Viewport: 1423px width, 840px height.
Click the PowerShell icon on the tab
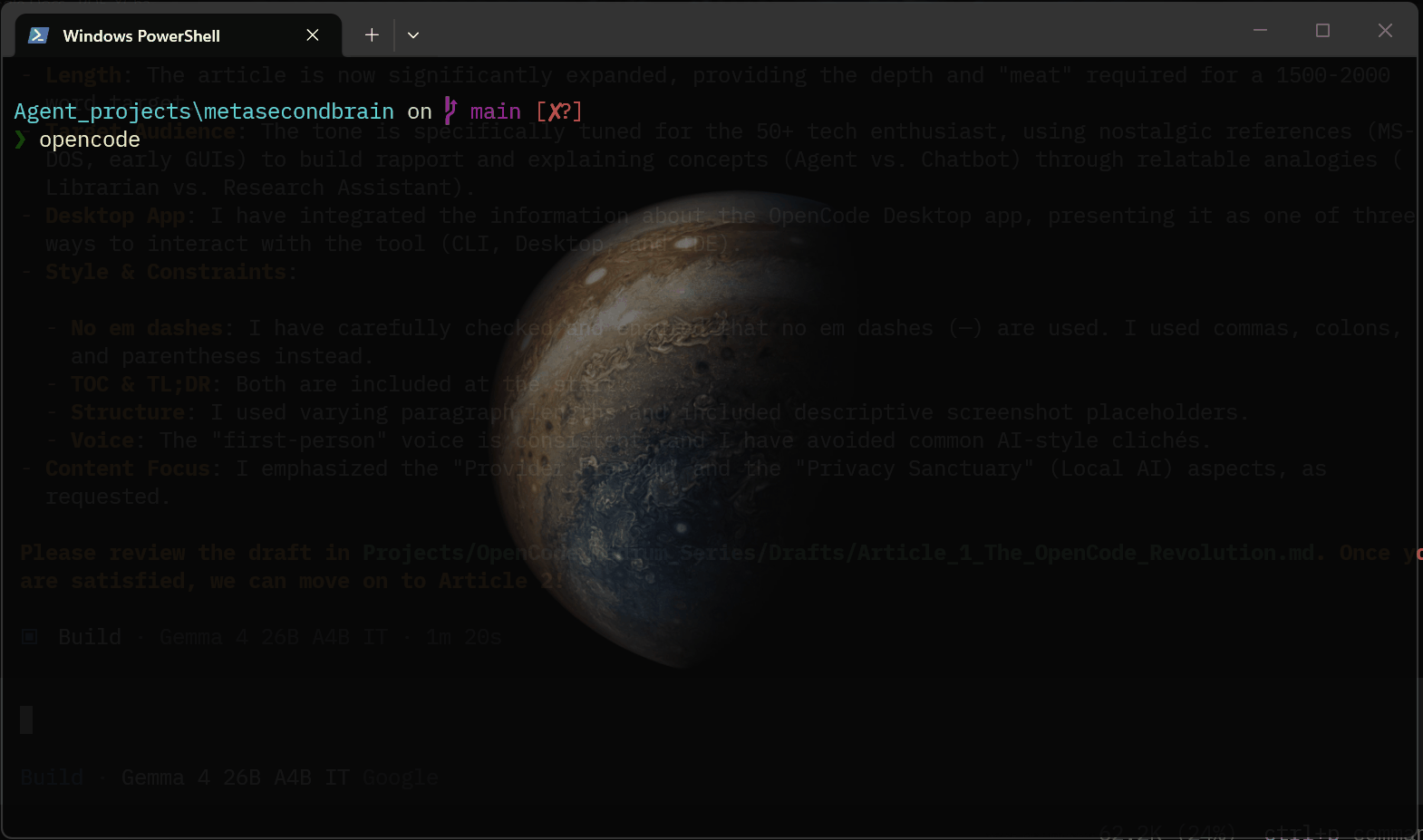[38, 35]
